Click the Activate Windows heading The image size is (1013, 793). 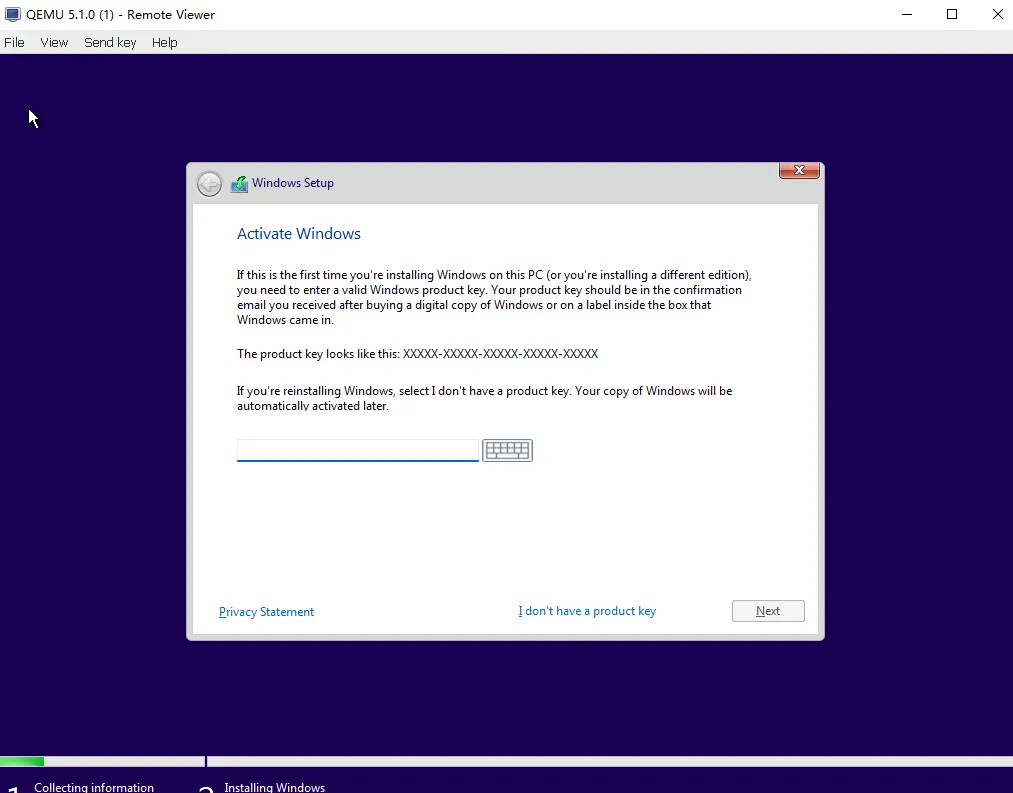point(299,234)
